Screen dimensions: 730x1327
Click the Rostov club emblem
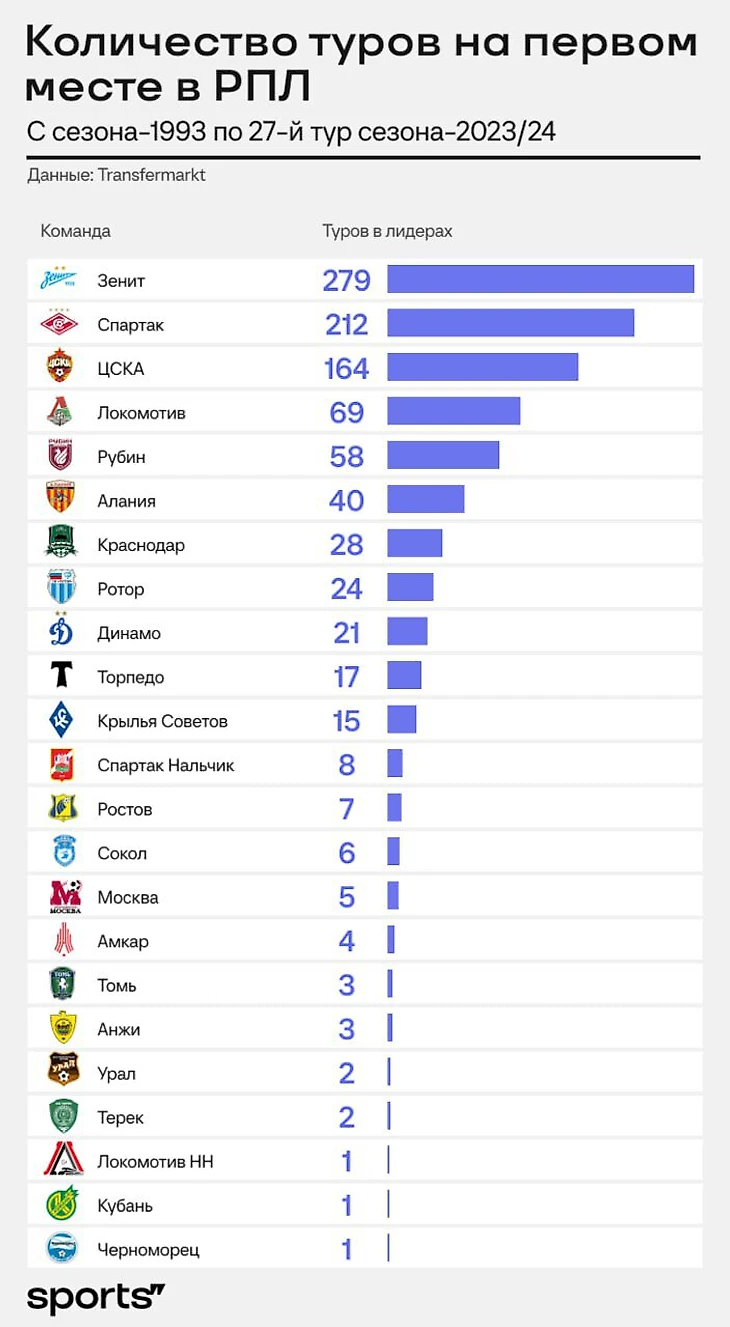click(x=62, y=808)
